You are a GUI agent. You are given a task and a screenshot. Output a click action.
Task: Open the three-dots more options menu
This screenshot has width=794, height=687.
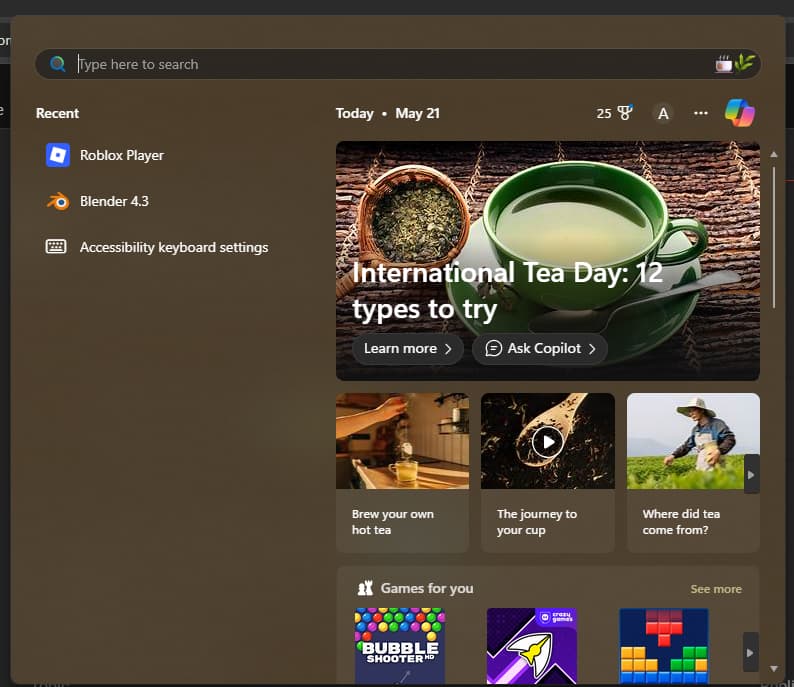pyautogui.click(x=700, y=113)
